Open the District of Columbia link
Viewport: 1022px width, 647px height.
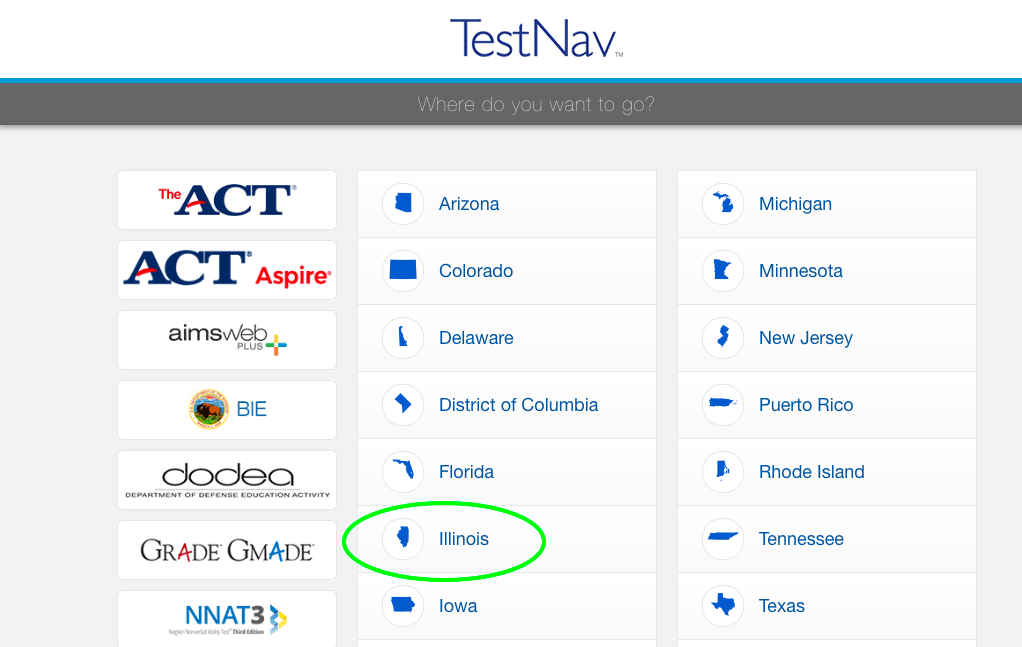518,405
